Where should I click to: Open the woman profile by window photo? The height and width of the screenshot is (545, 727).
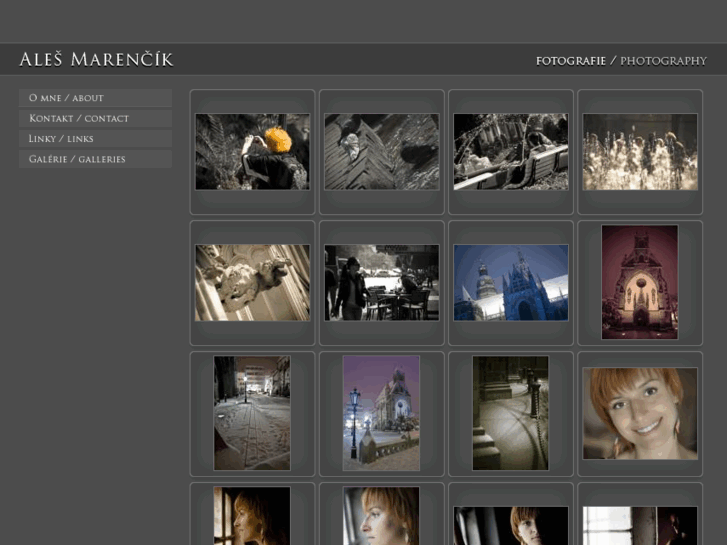pos(252,516)
